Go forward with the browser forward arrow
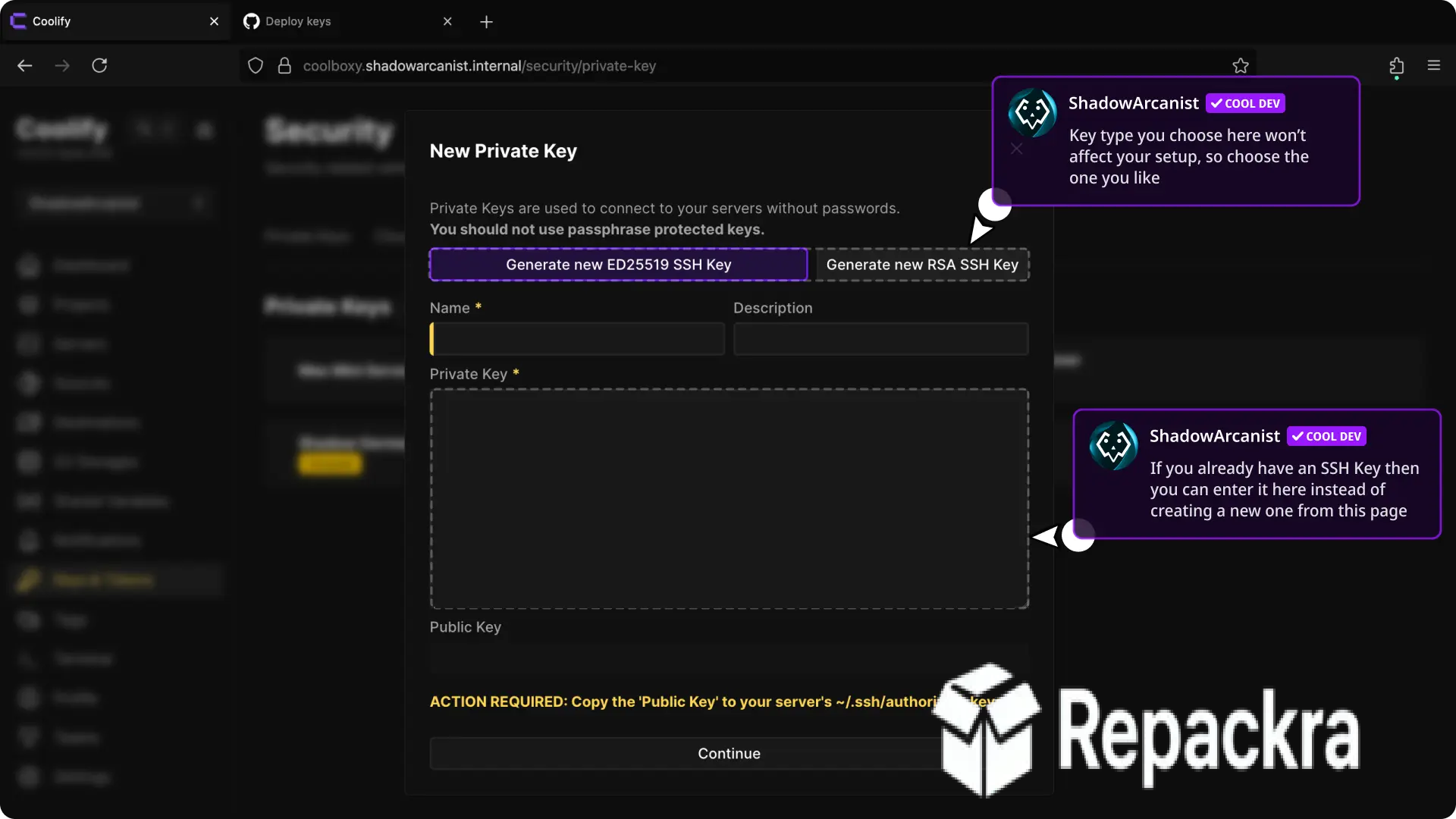This screenshot has width=1456, height=819. pyautogui.click(x=62, y=66)
